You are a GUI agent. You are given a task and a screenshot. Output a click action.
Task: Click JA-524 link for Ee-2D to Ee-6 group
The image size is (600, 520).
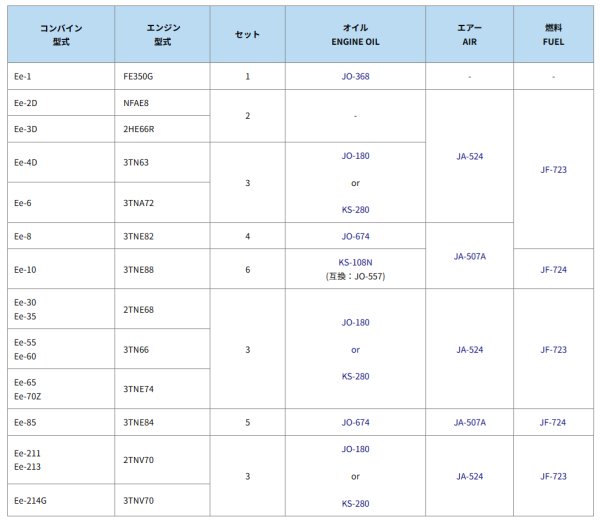469,156
